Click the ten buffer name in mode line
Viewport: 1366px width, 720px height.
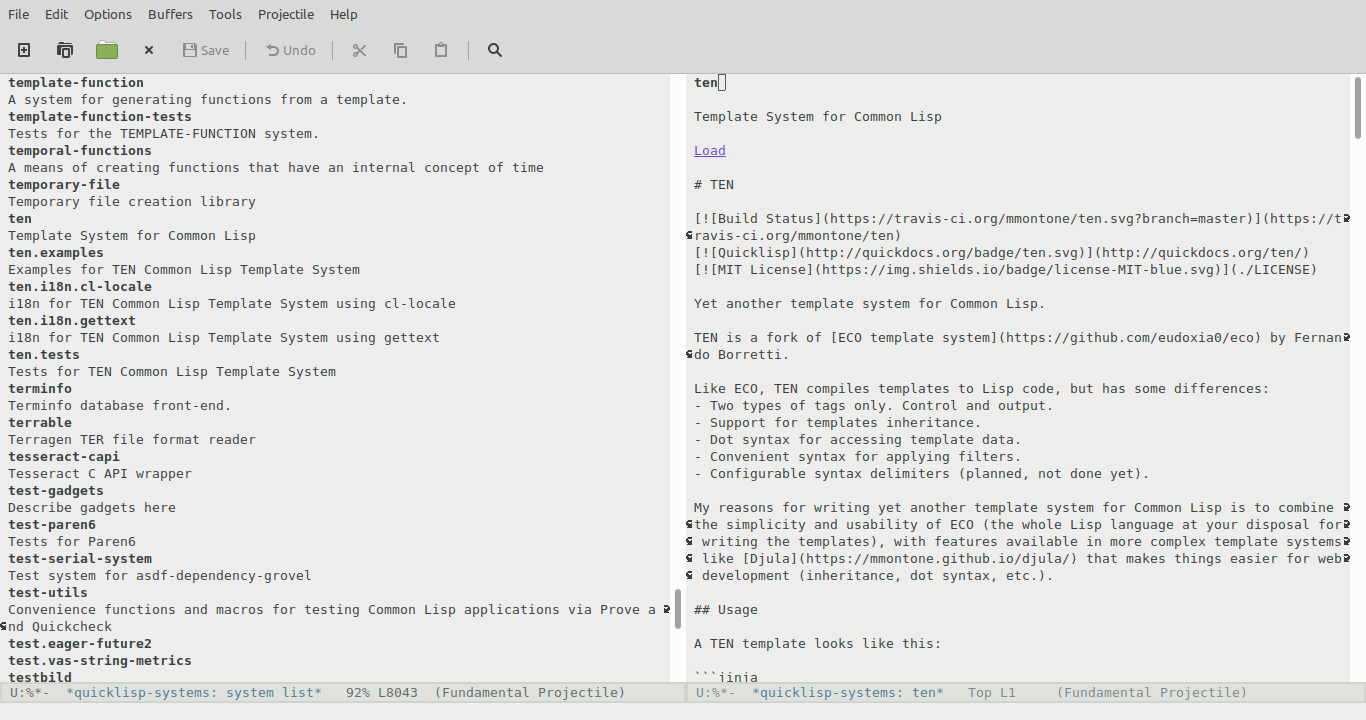pos(848,693)
